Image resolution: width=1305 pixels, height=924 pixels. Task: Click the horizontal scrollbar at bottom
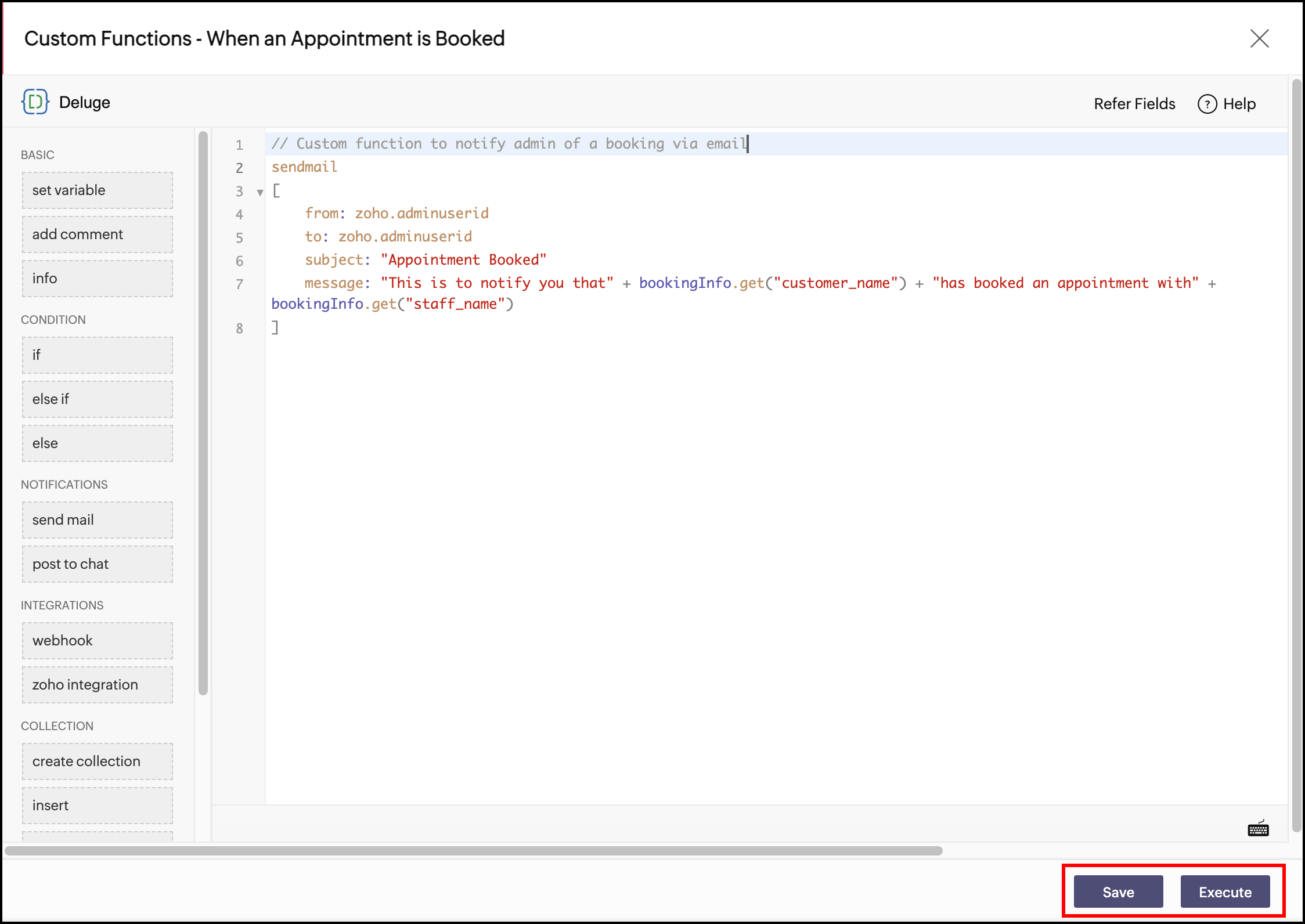pos(473,851)
